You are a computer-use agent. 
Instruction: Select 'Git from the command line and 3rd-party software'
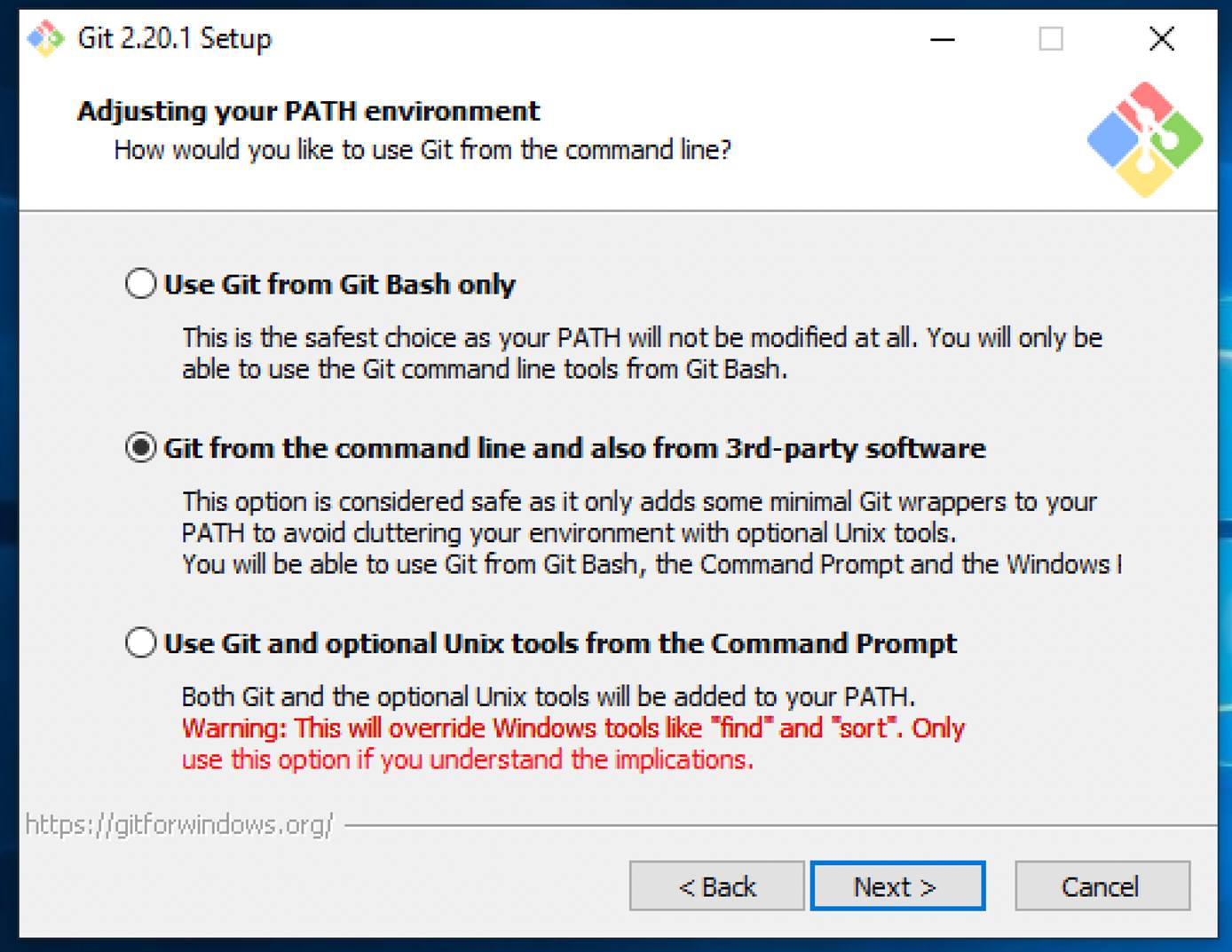(x=139, y=448)
